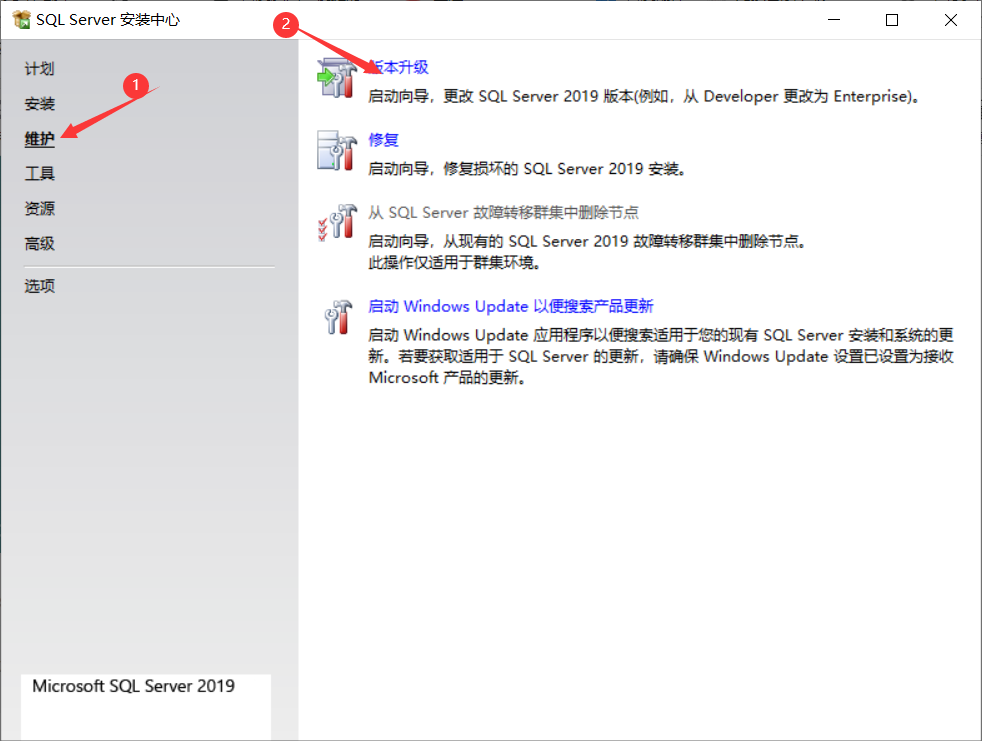The image size is (982, 741).
Task: Select 资源 in the sidebar
Action: [39, 208]
